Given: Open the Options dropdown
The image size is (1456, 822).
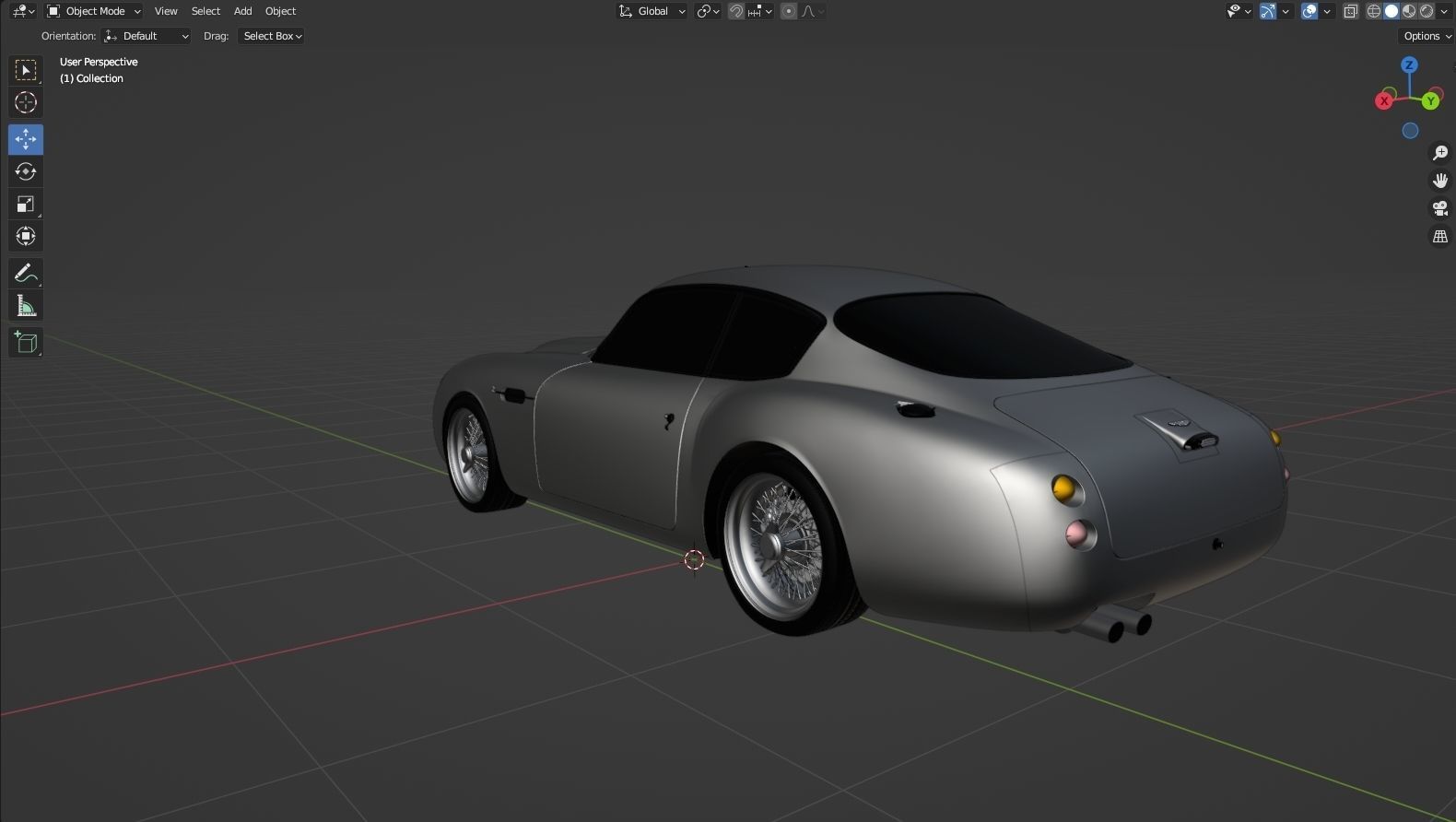Looking at the screenshot, I should 1427,36.
